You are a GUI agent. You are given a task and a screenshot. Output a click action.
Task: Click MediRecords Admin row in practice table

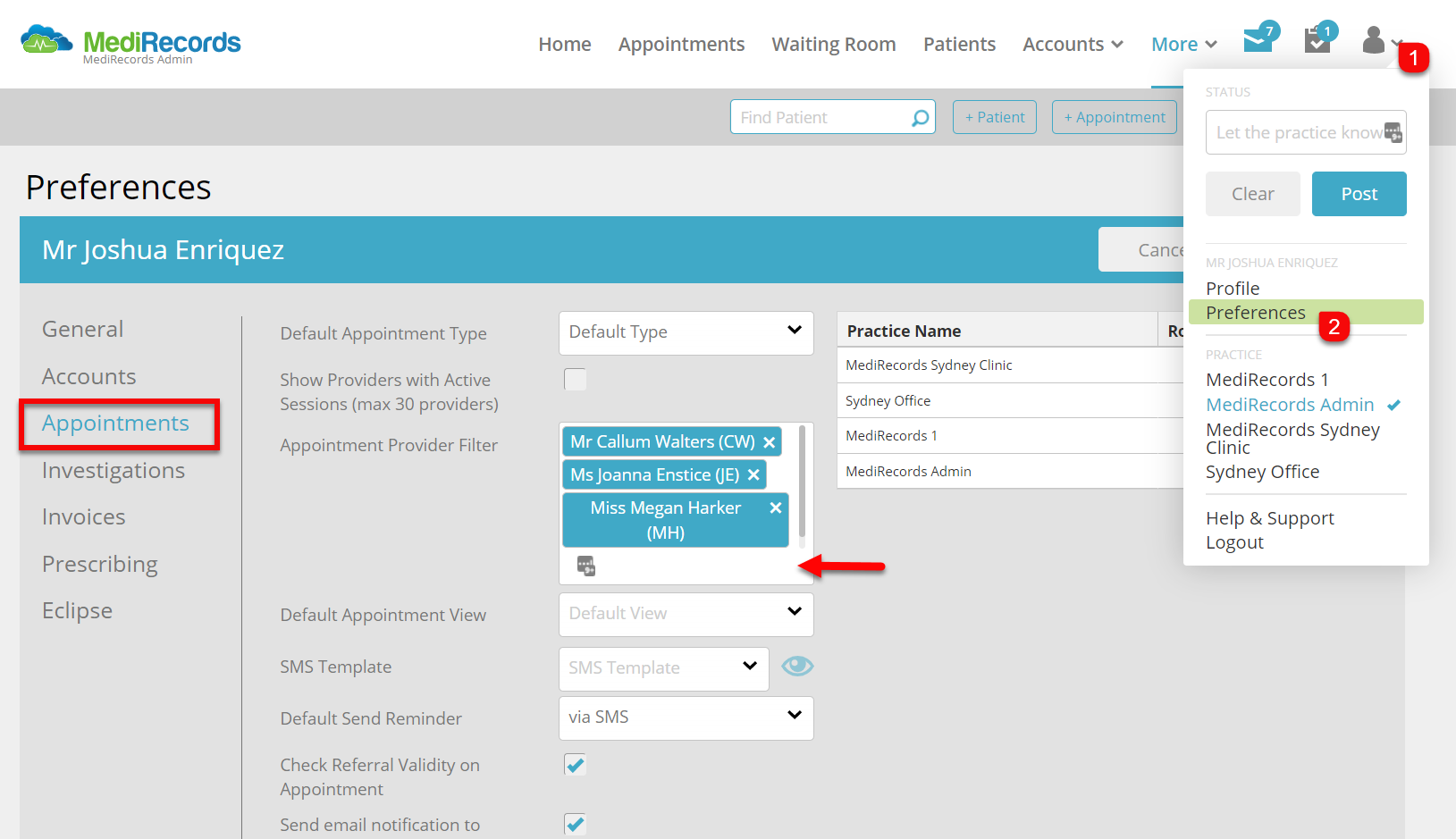click(1011, 471)
